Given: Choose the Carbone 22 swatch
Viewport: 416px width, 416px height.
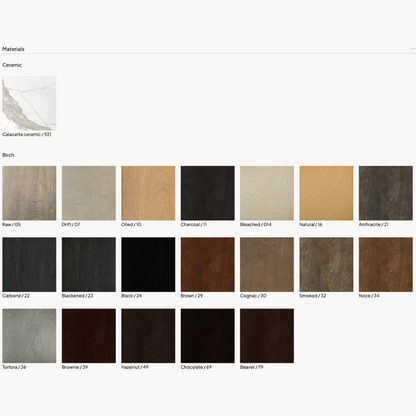Looking at the screenshot, I should [29, 264].
